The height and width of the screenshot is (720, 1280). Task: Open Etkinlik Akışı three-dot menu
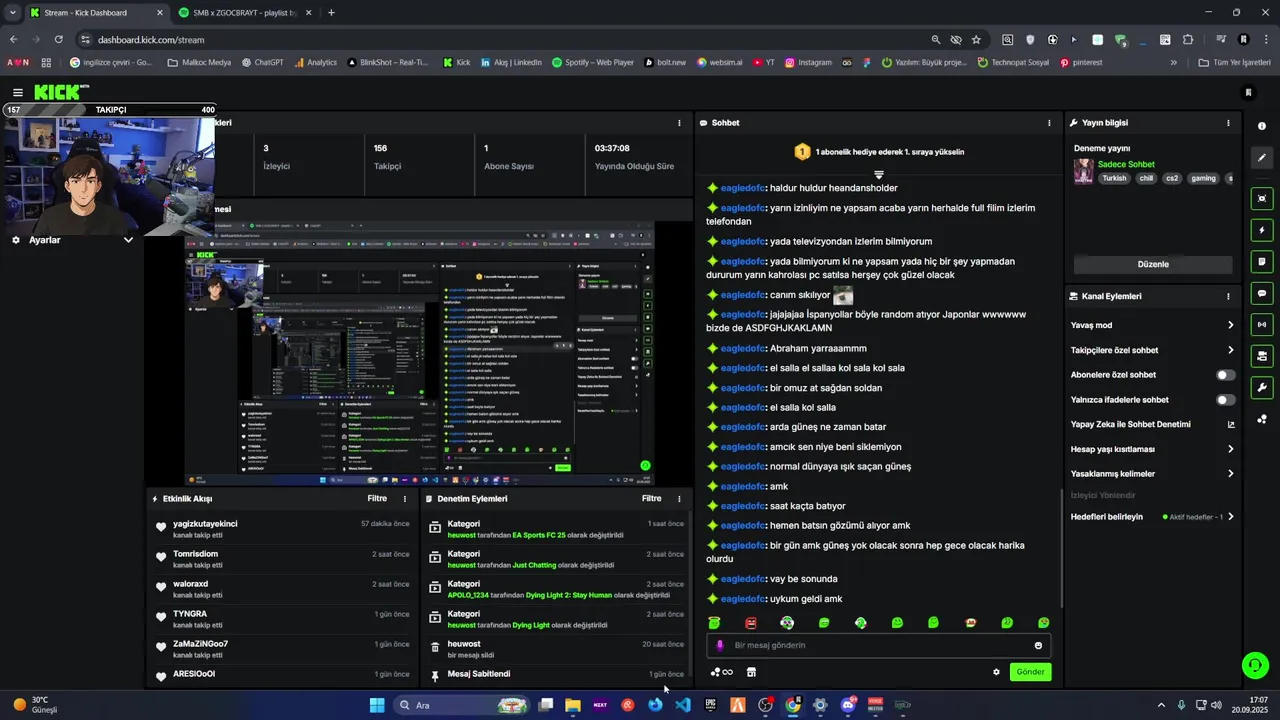coord(405,498)
